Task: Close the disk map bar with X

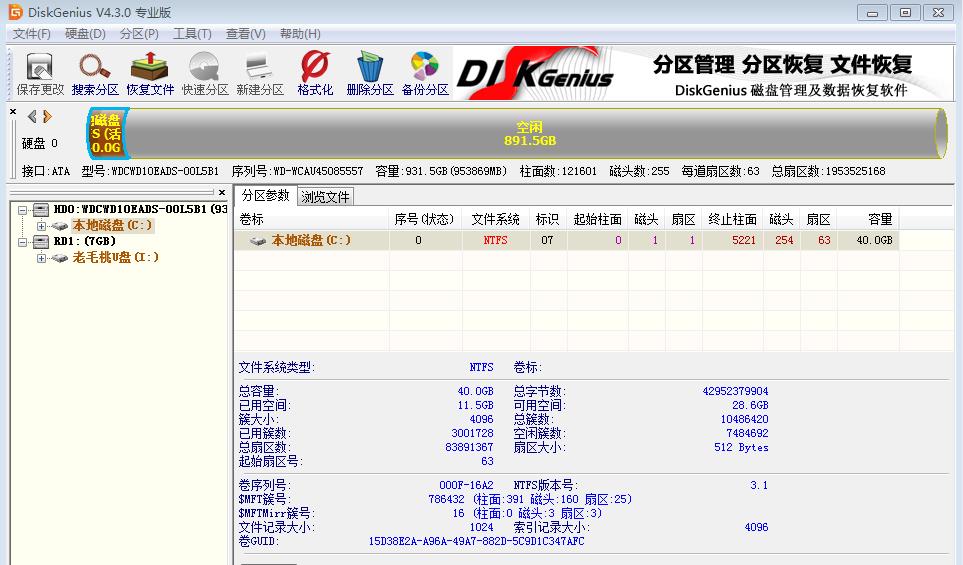Action: click(13, 112)
